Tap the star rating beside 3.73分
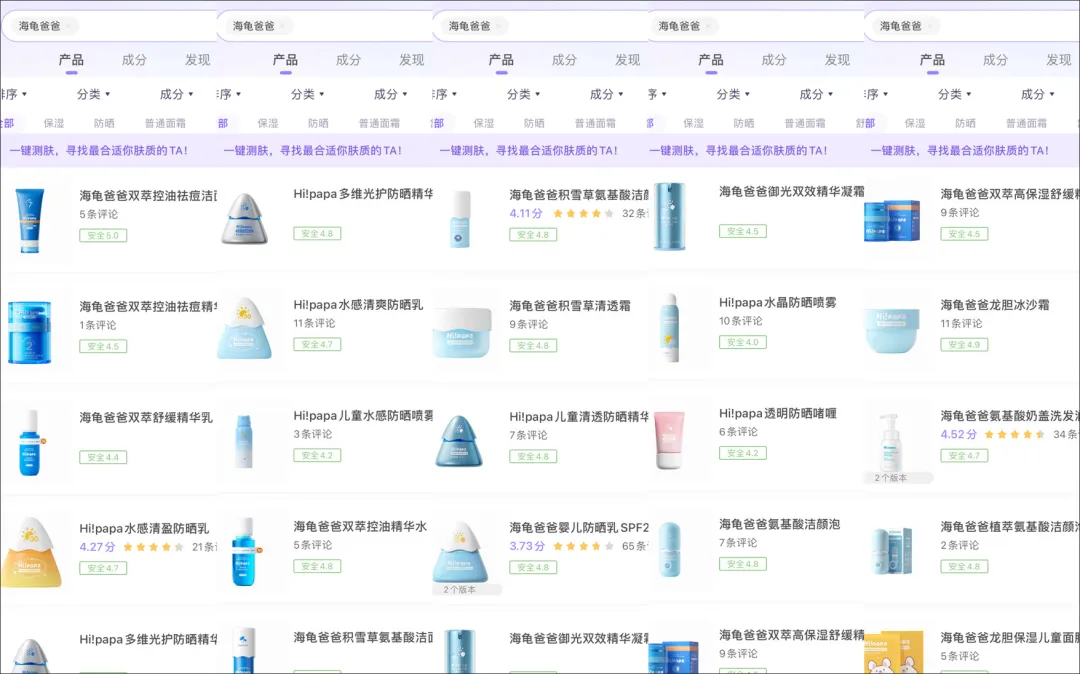The image size is (1080, 674). [583, 546]
